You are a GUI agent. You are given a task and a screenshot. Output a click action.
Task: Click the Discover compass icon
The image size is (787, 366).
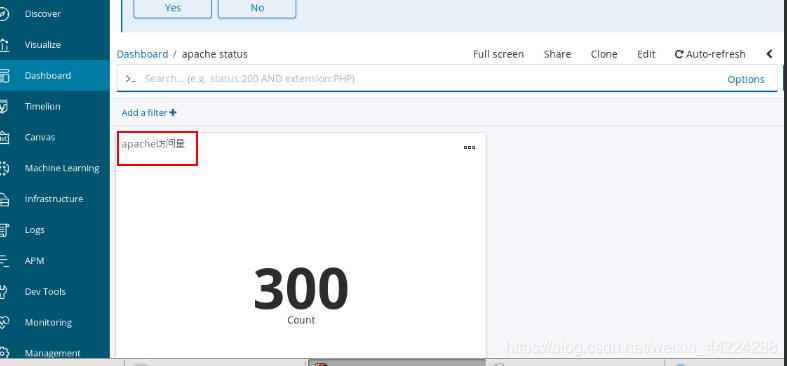[x=4, y=14]
